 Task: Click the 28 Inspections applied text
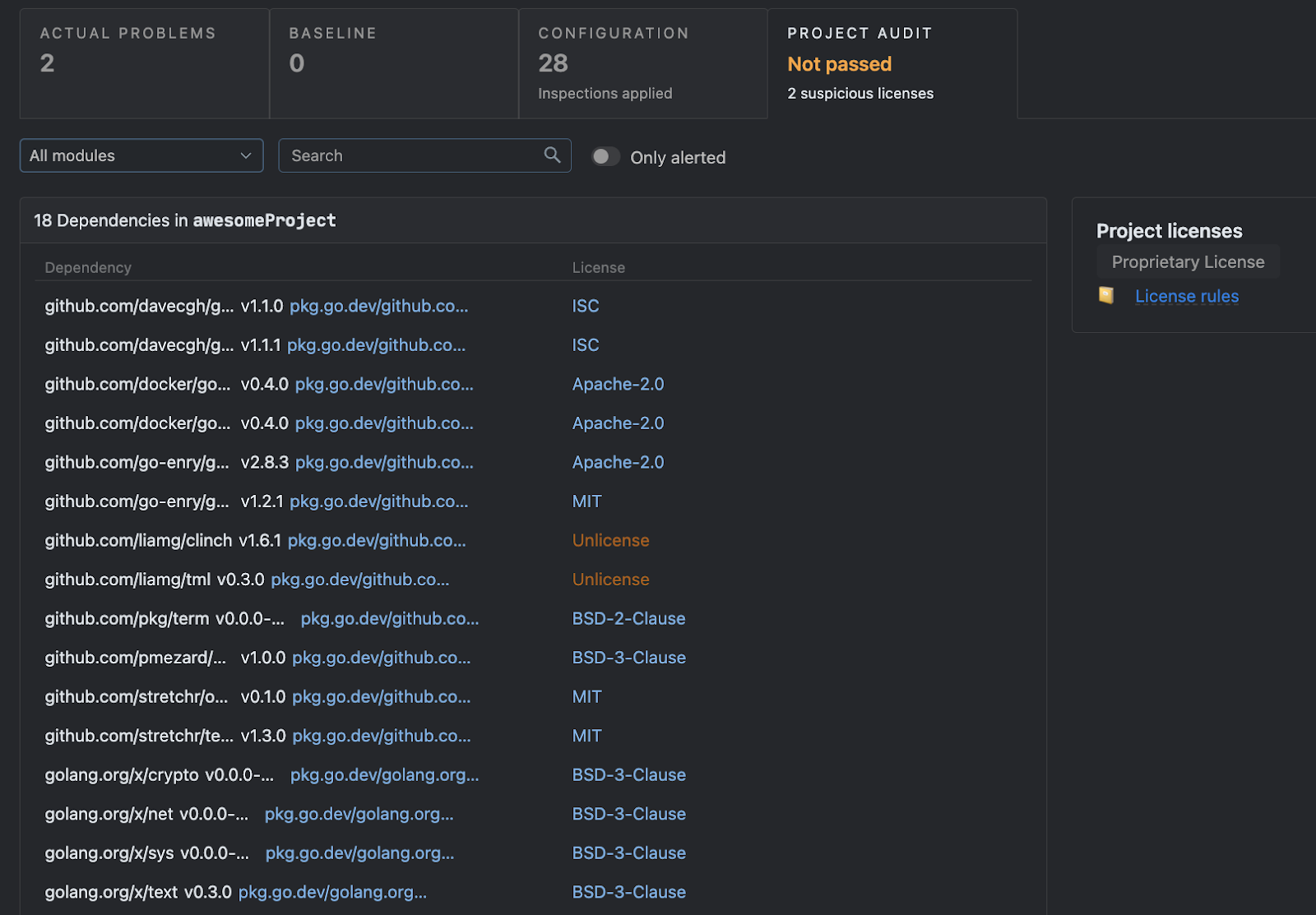[x=605, y=77]
